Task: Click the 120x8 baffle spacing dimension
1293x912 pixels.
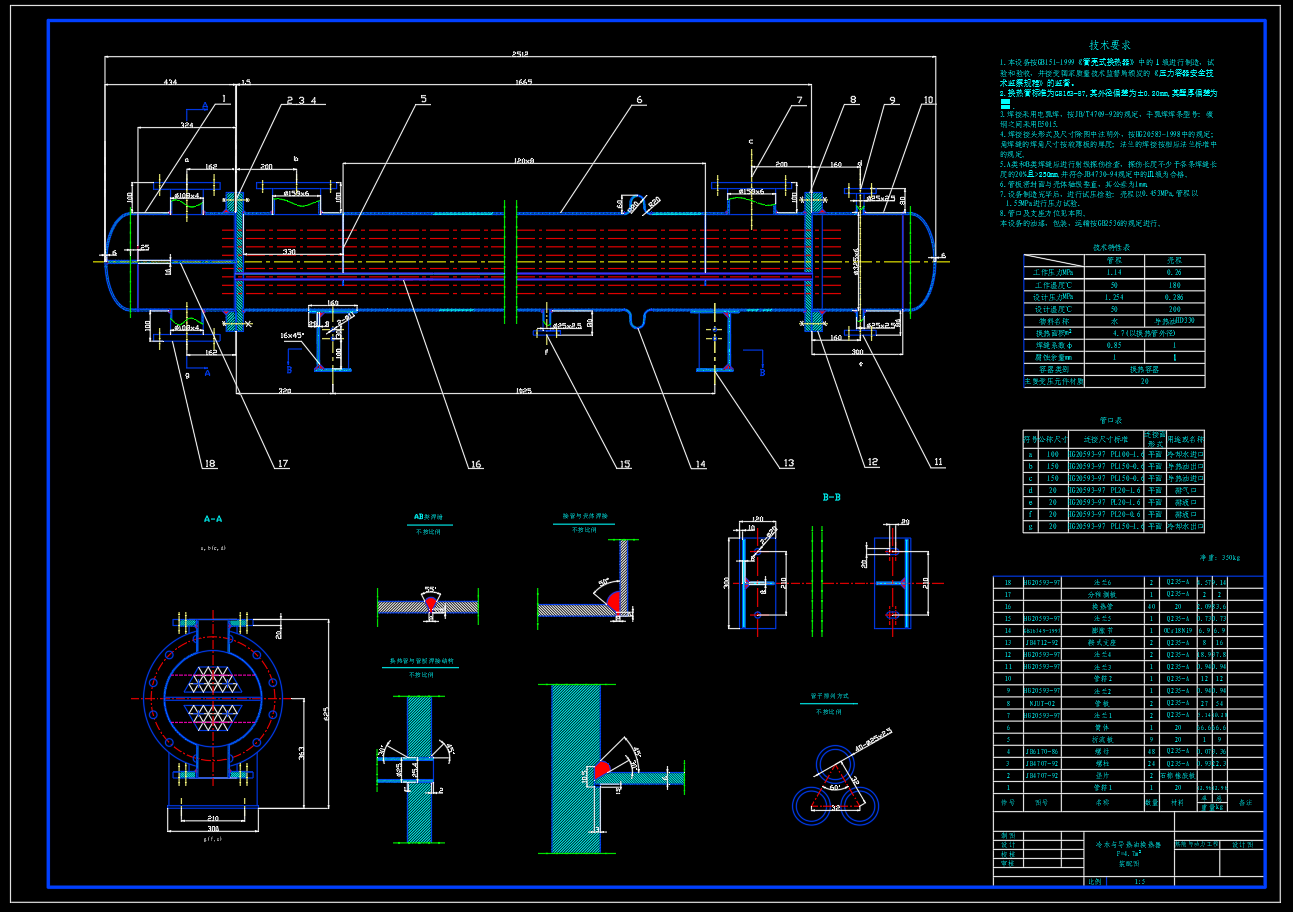Action: pos(524,161)
